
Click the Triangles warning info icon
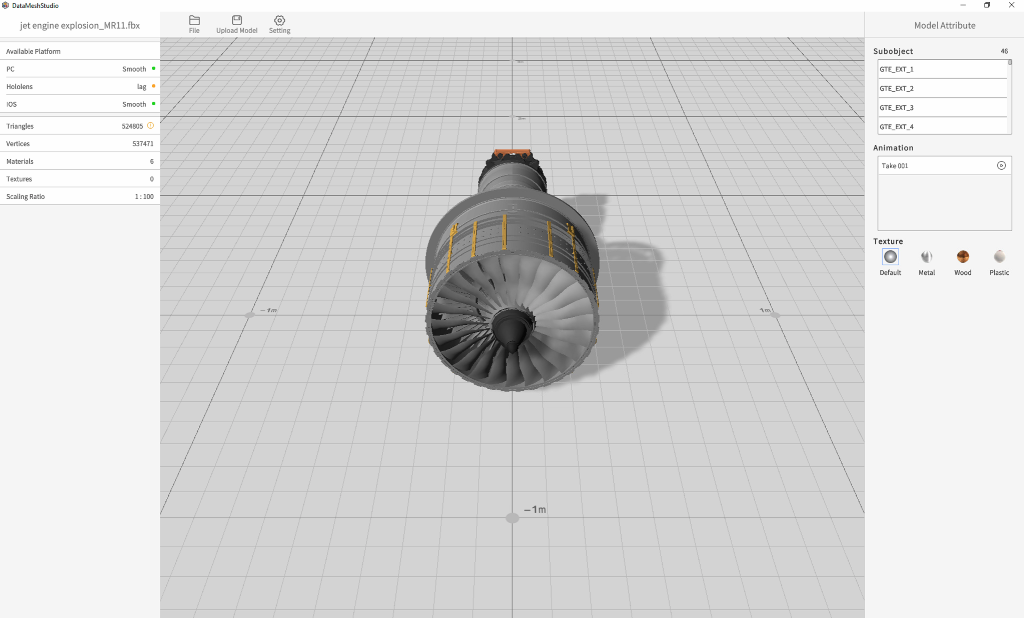click(150, 125)
